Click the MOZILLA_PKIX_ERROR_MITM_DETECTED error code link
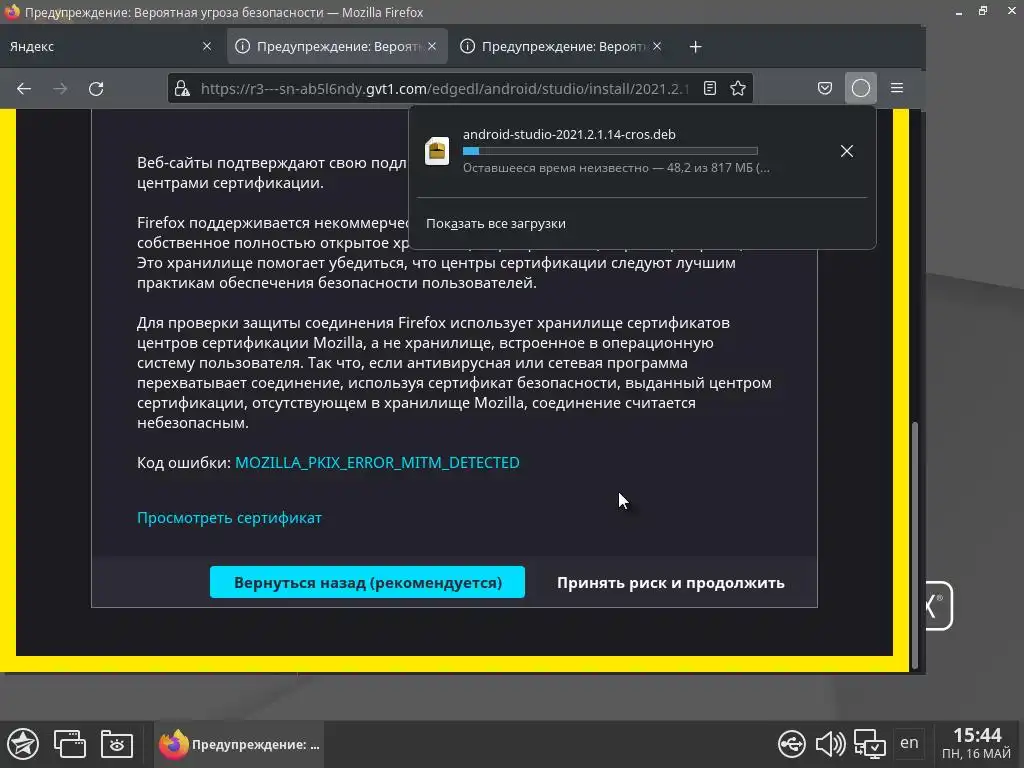 pyautogui.click(x=377, y=462)
